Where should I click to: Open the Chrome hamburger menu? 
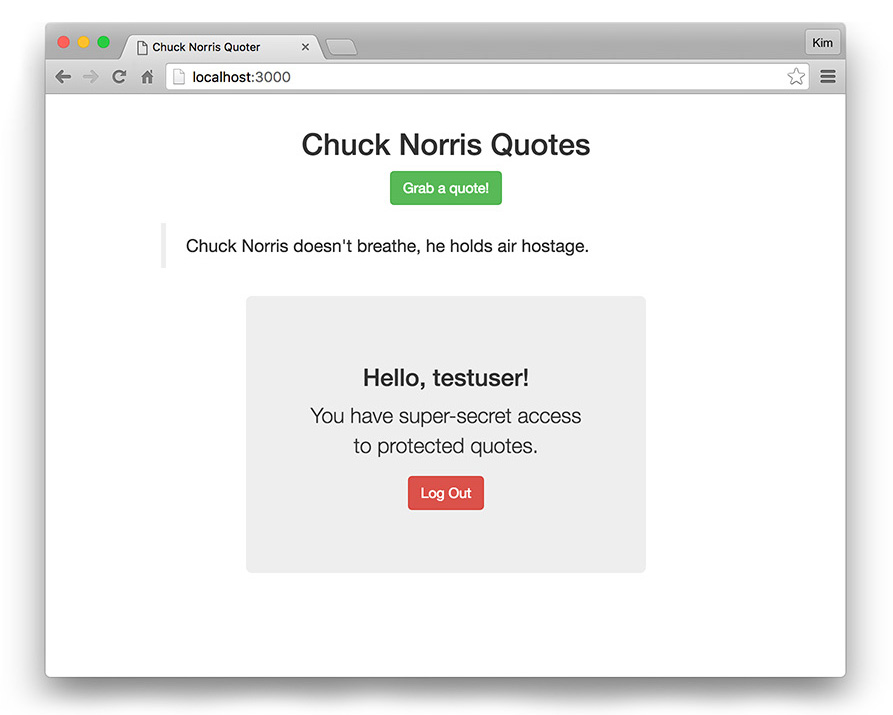coord(828,76)
